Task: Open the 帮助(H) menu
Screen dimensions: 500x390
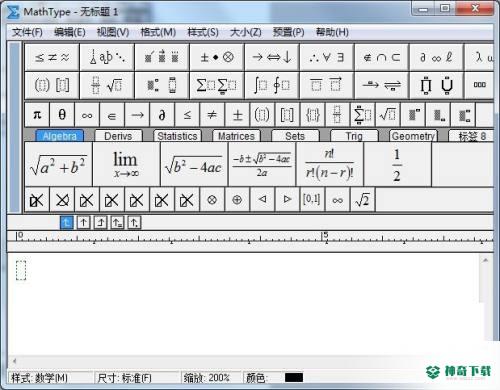Action: click(332, 32)
